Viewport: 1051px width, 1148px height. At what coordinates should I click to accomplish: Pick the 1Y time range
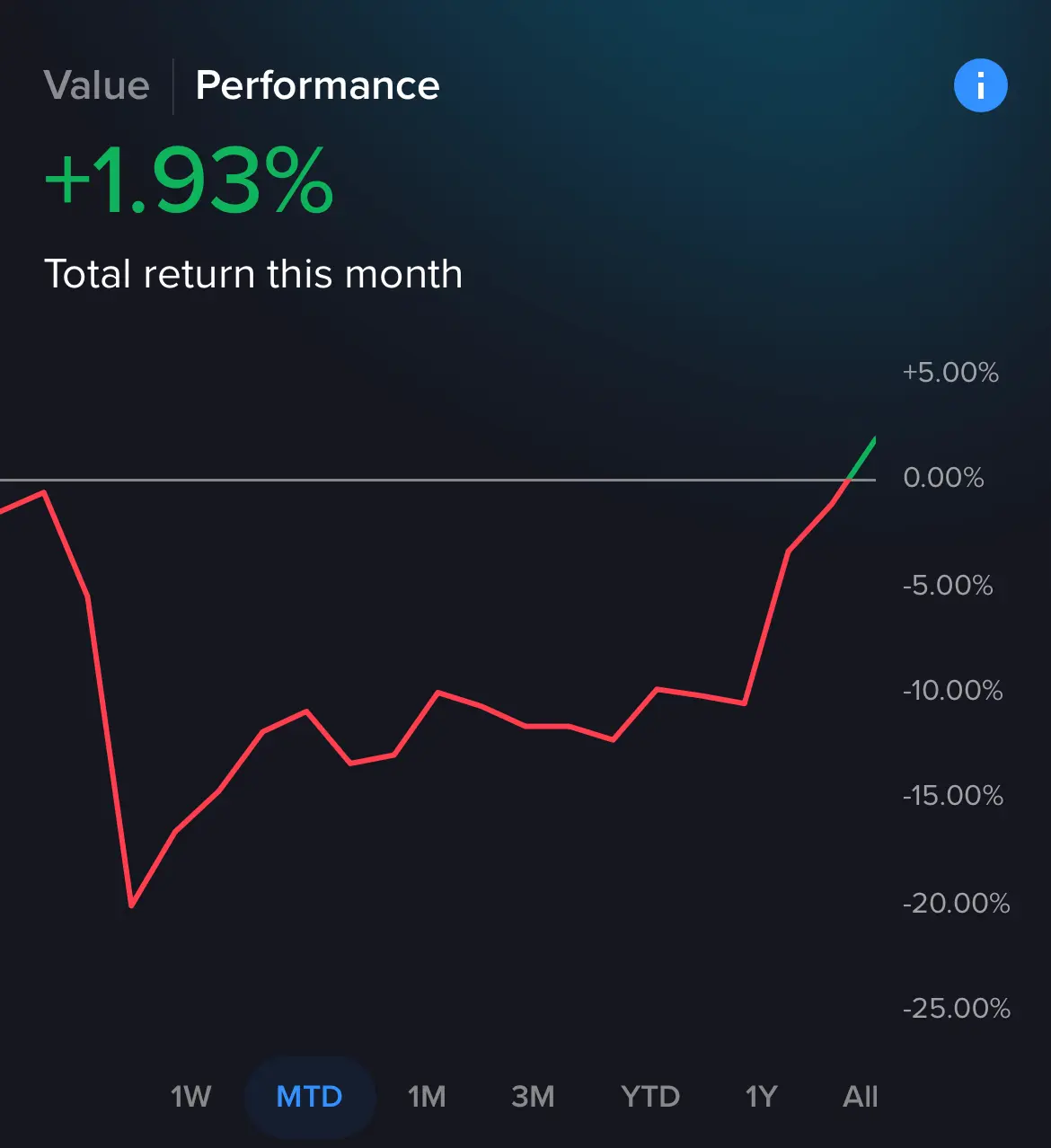(761, 1097)
